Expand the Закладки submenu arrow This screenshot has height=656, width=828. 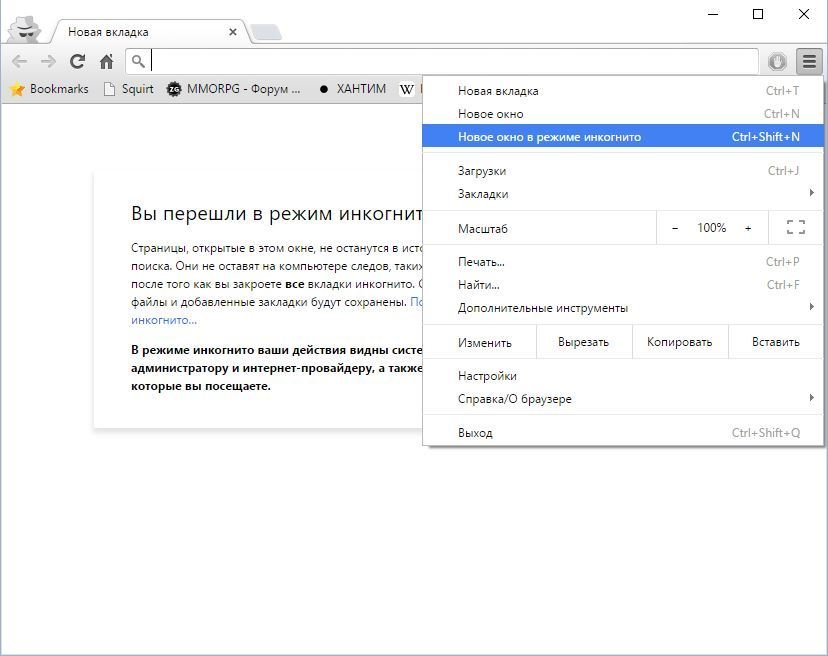coord(812,193)
